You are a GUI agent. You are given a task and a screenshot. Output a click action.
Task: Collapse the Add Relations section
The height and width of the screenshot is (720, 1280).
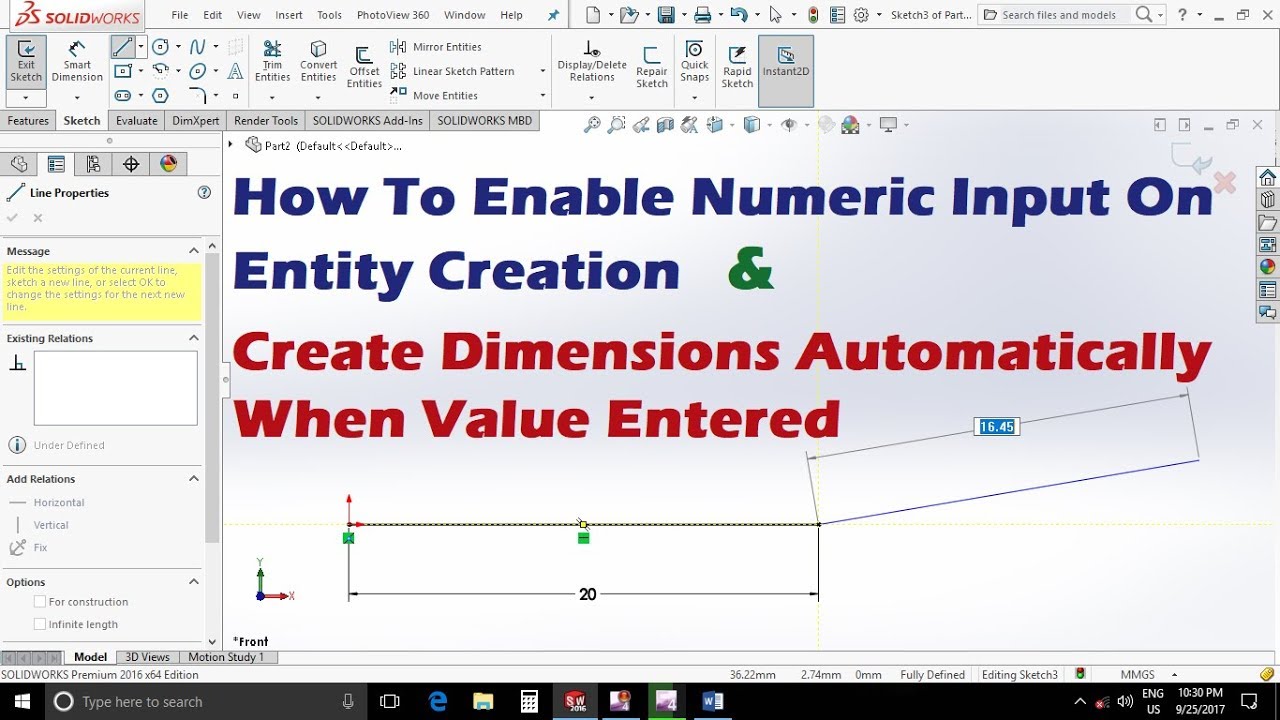pyautogui.click(x=194, y=479)
